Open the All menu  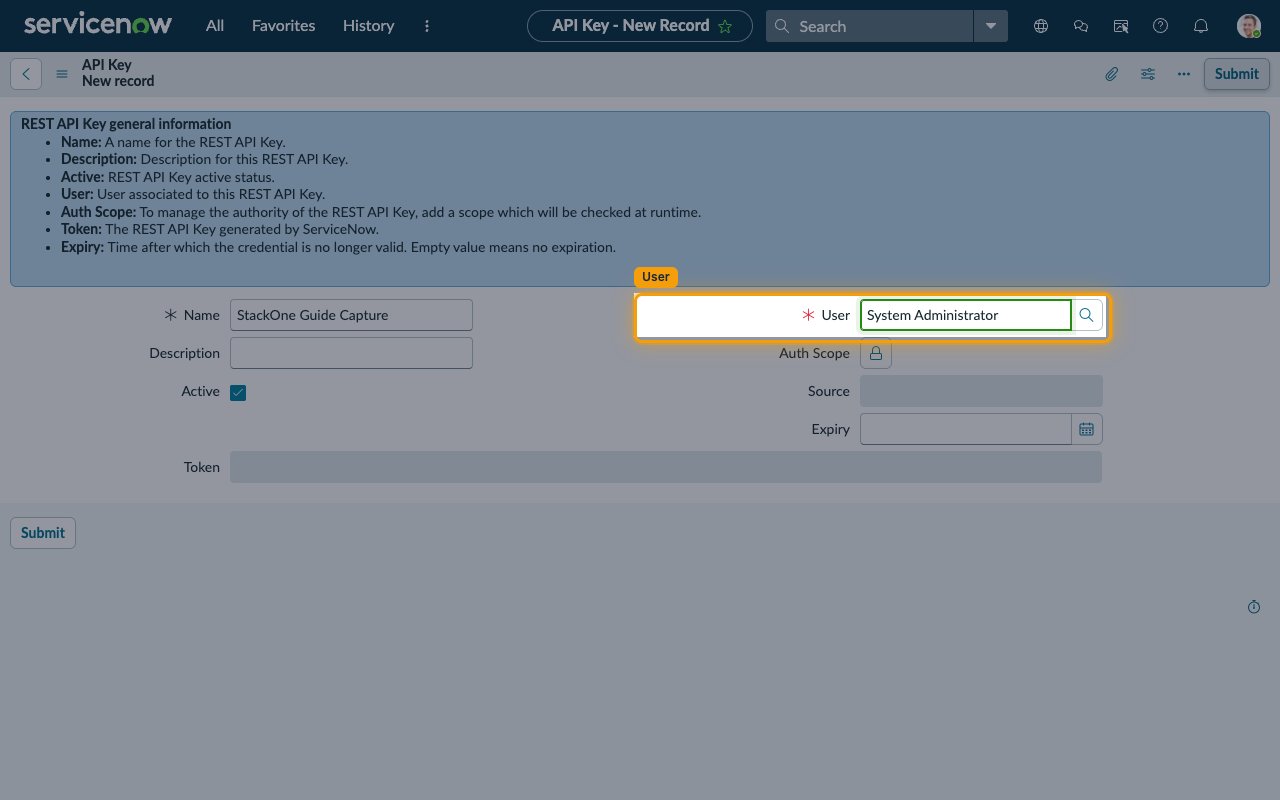tap(215, 26)
